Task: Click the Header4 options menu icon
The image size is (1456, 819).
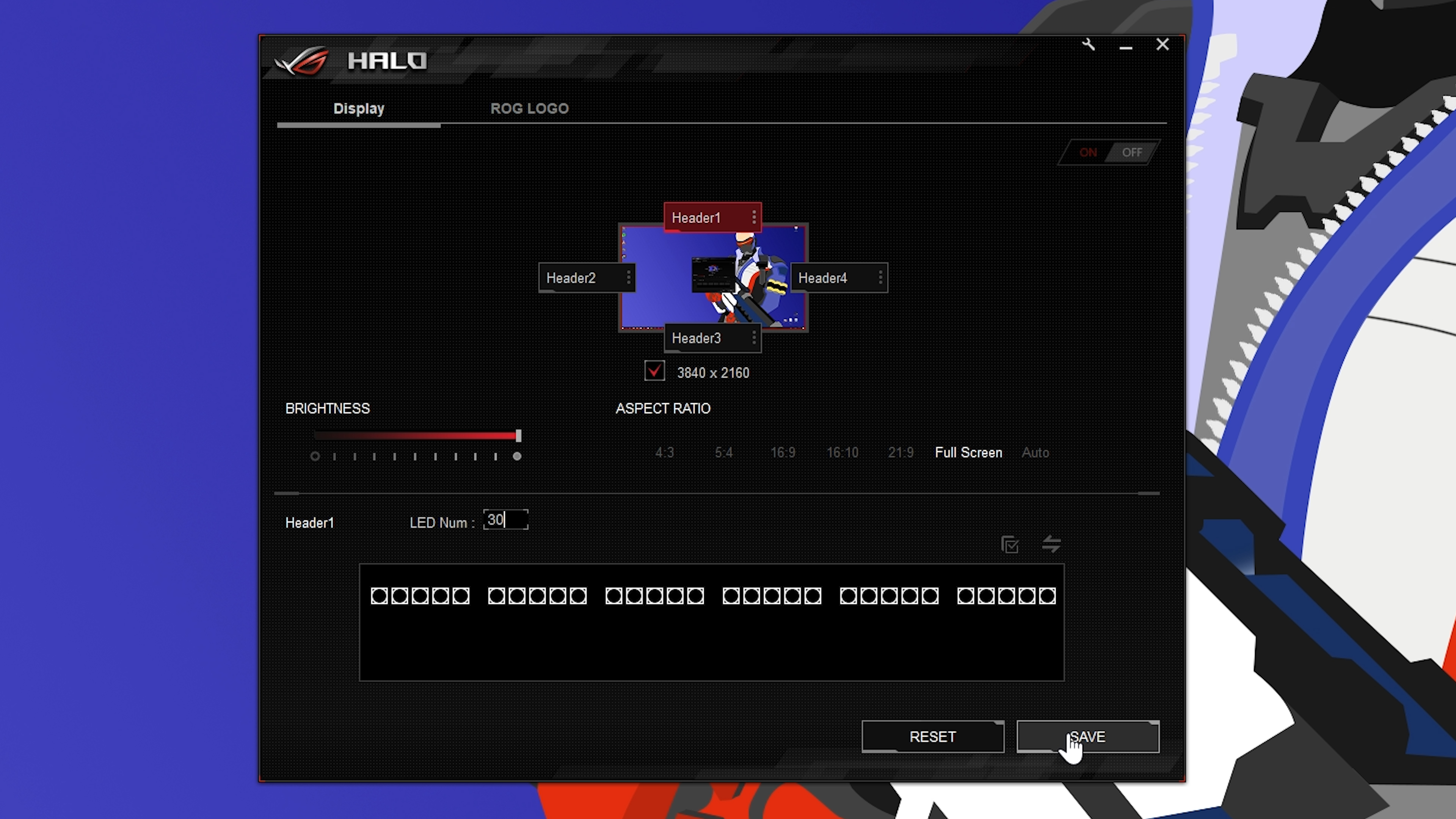Action: pos(879,278)
